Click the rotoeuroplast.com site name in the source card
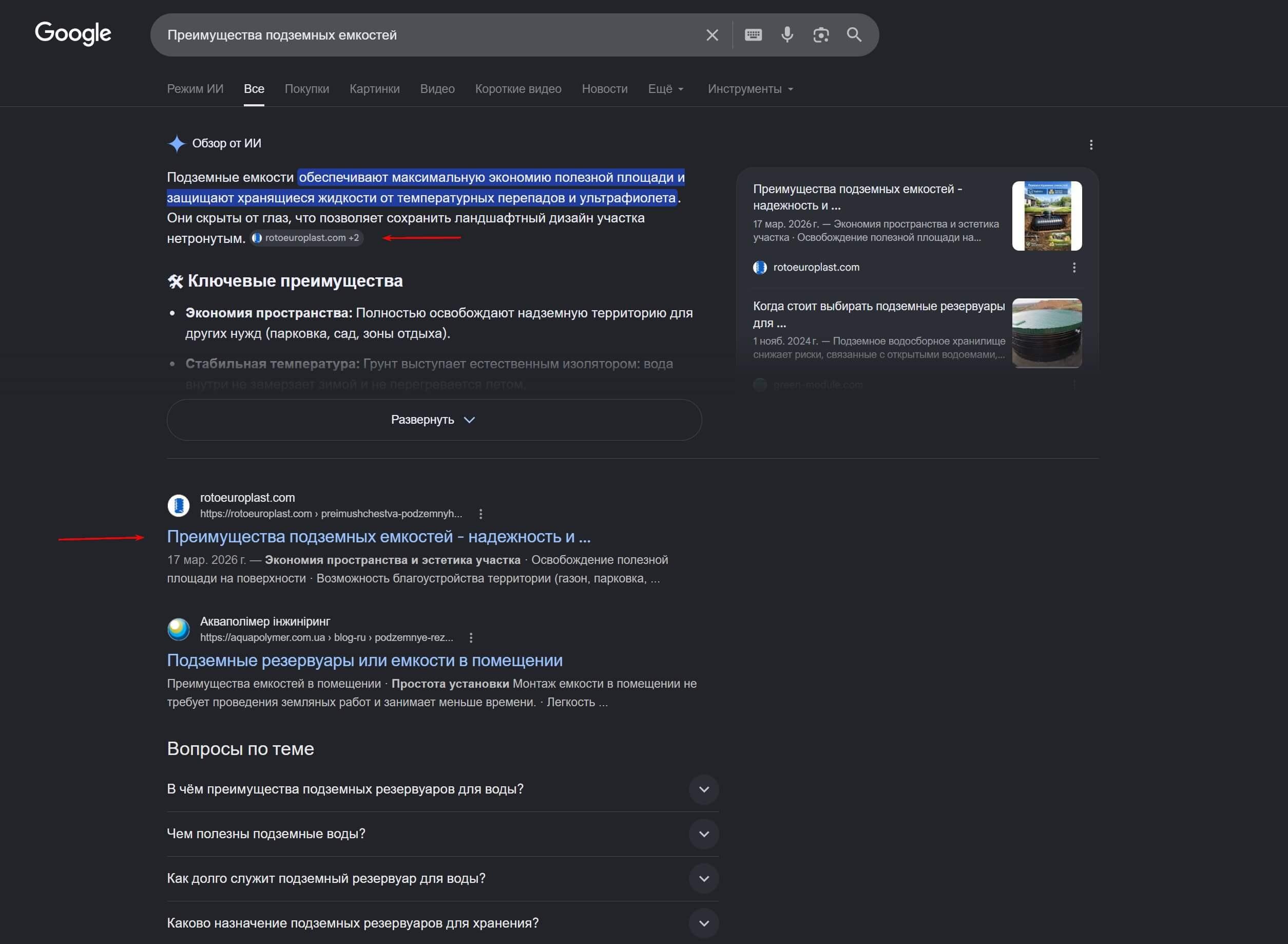The image size is (1288, 944). click(x=816, y=267)
